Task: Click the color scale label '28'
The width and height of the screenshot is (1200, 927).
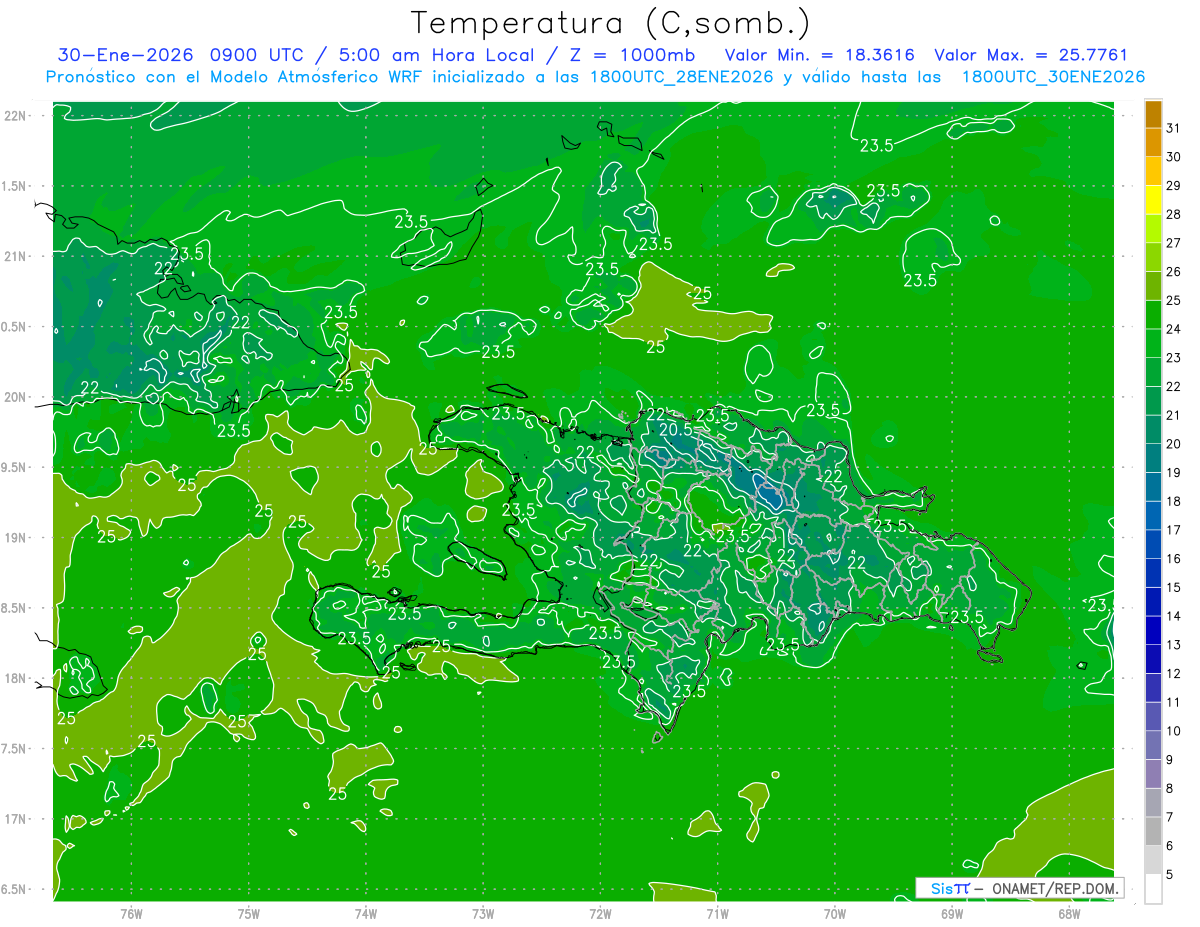Action: (x=1174, y=214)
